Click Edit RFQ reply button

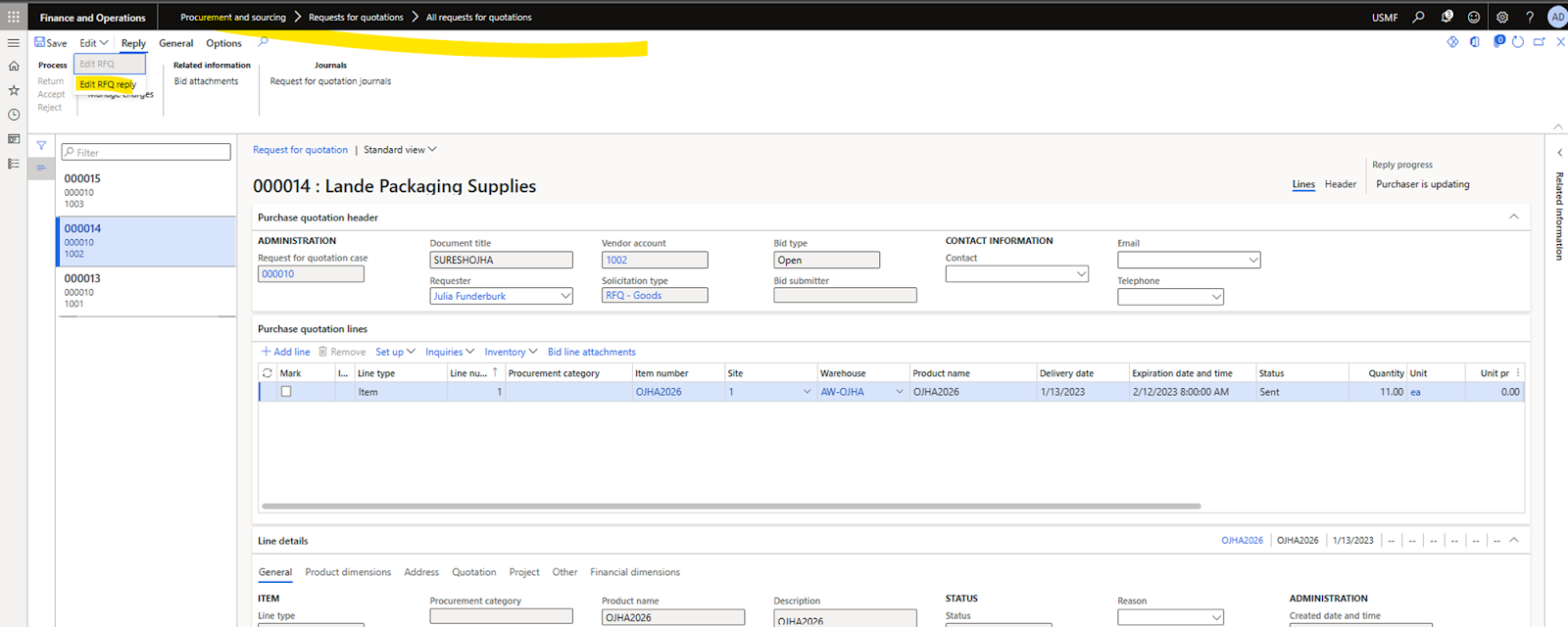(x=108, y=84)
